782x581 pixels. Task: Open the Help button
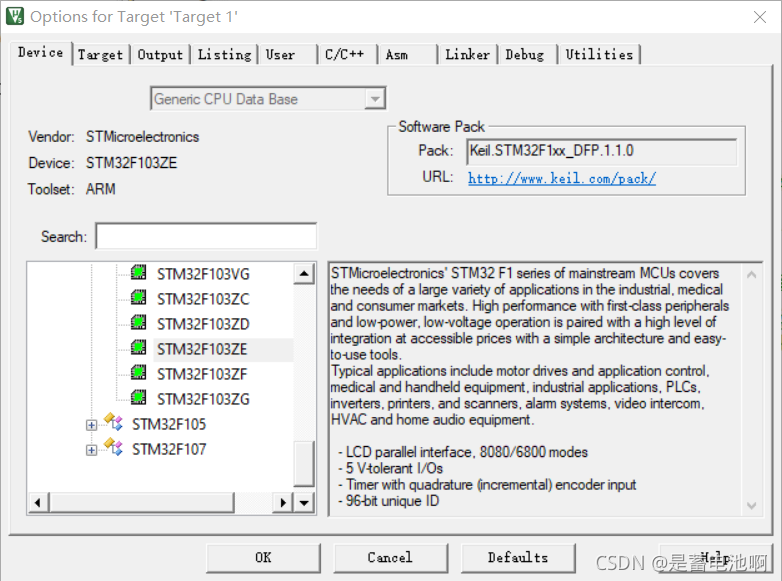tap(715, 558)
